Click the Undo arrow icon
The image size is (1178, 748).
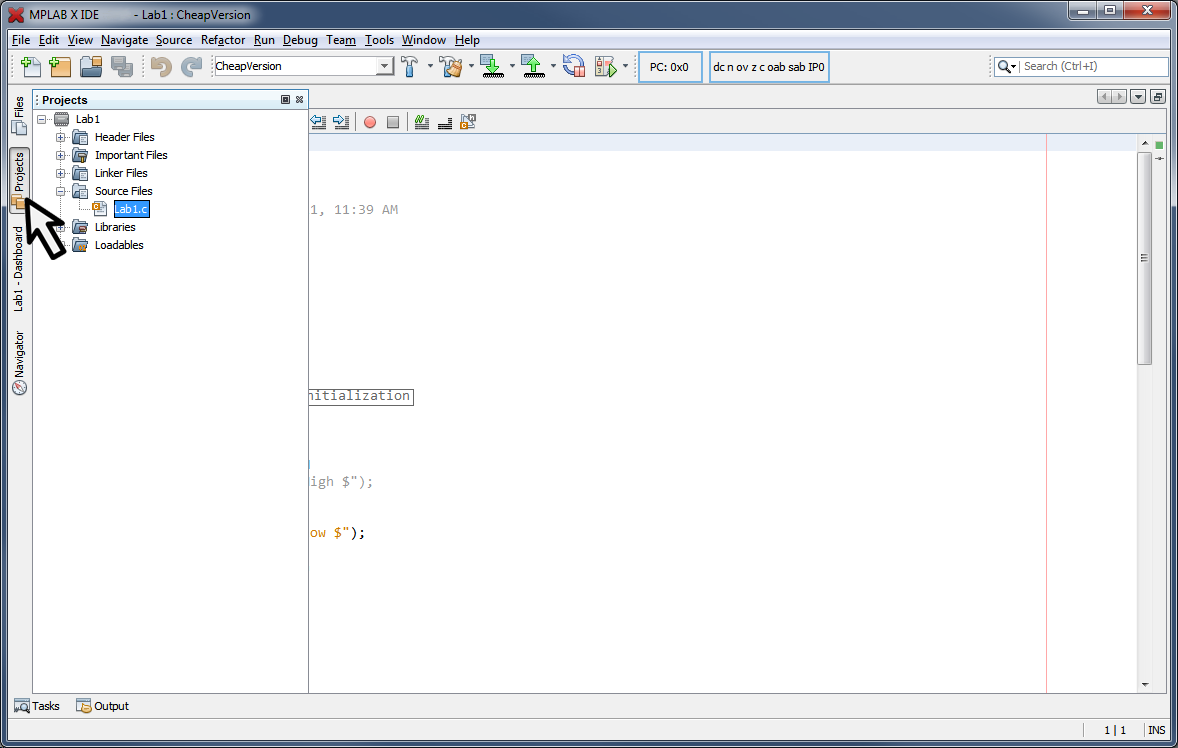click(159, 66)
